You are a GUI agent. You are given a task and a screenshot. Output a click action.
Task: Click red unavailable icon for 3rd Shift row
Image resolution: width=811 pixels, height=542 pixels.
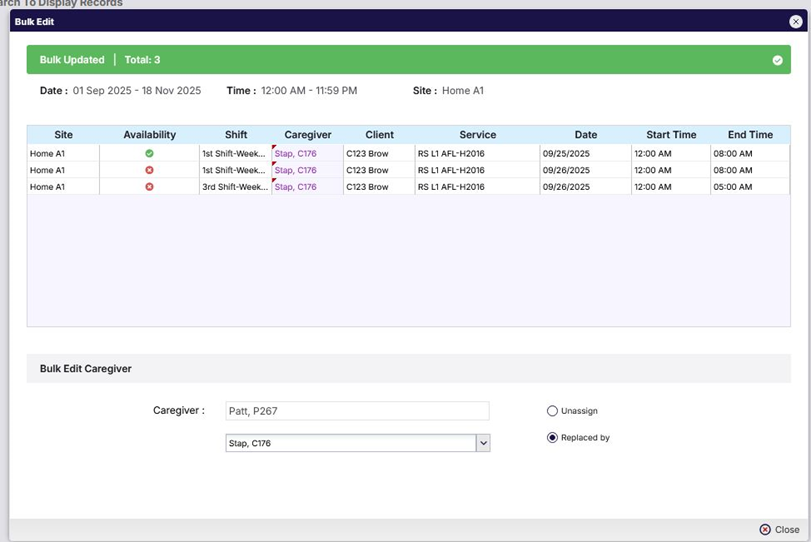149,187
